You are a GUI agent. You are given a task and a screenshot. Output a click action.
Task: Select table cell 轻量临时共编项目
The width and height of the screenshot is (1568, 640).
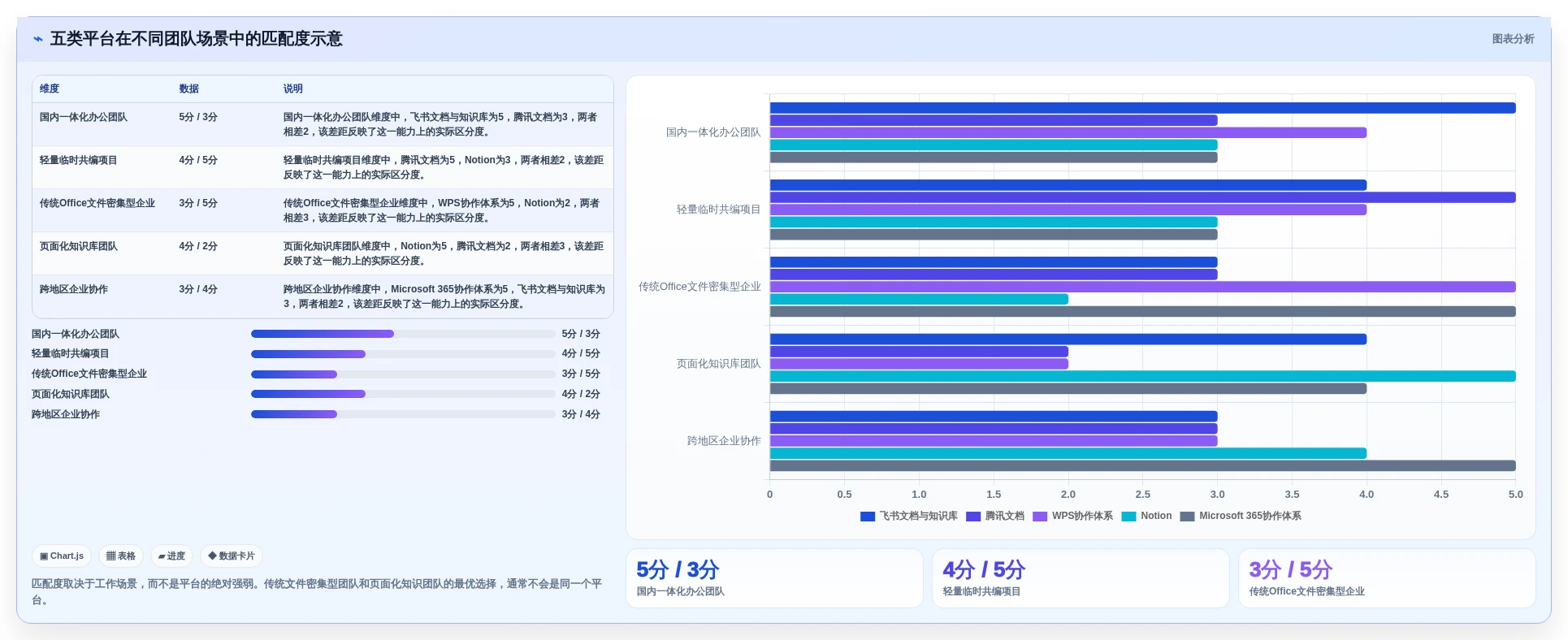point(78,160)
